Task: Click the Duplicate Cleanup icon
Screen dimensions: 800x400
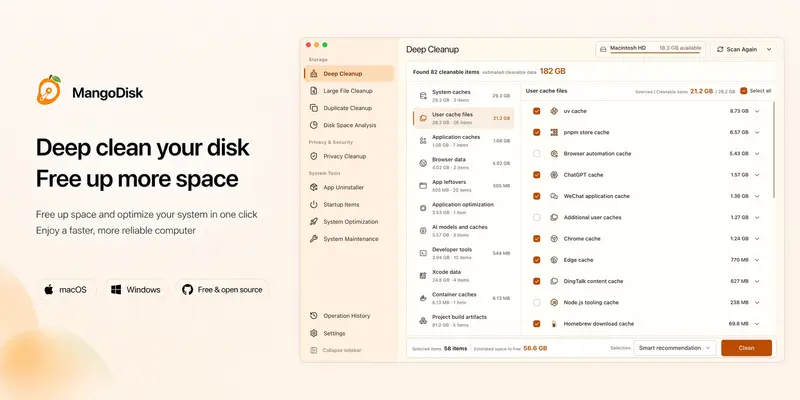Action: point(314,108)
